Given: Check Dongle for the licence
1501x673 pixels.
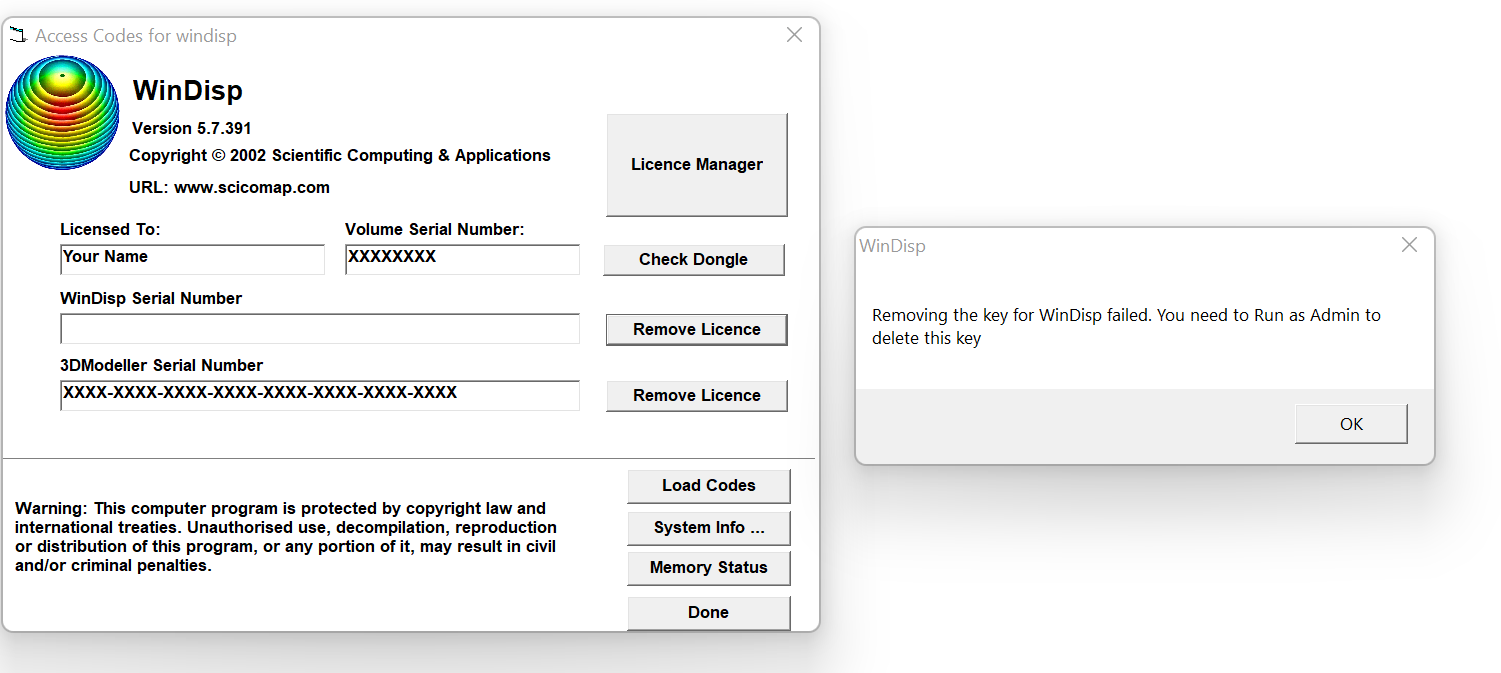Looking at the screenshot, I should click(693, 259).
